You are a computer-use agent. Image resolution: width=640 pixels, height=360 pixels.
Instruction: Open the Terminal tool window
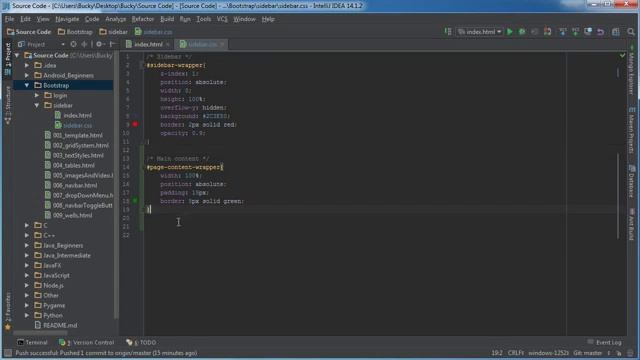tap(32, 342)
